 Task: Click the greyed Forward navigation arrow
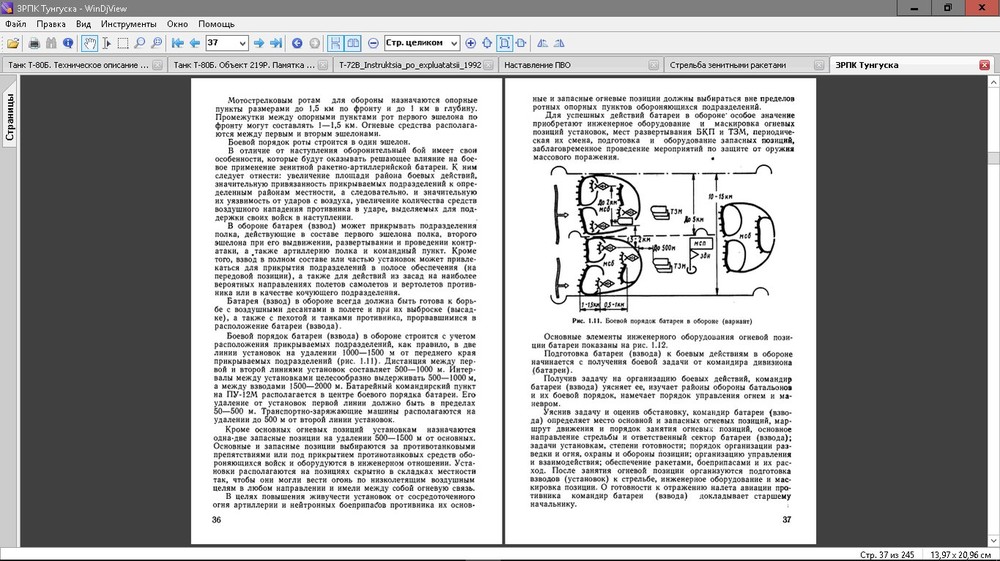314,43
